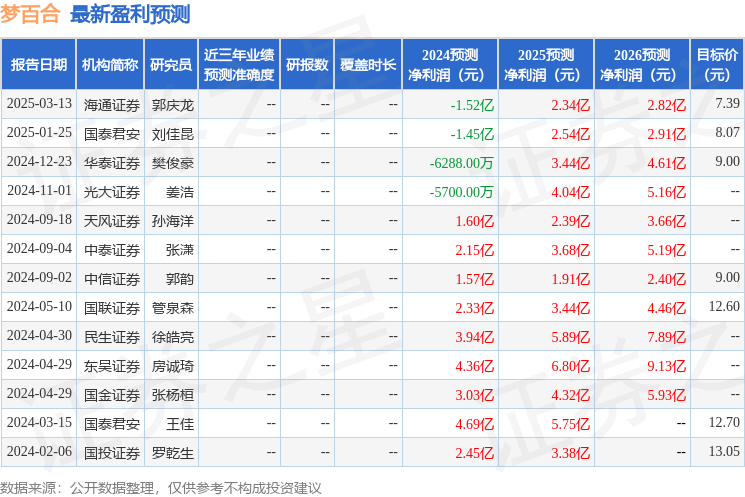
Task: Click target price 7.39
Action: tap(727, 103)
